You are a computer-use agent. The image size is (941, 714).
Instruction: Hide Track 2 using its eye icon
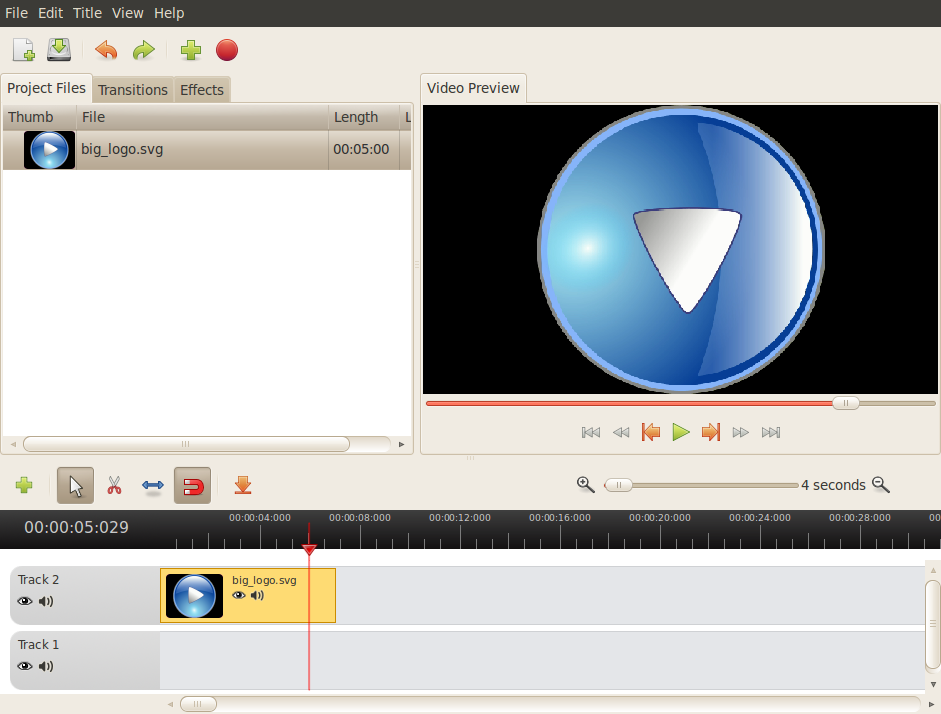coord(25,601)
